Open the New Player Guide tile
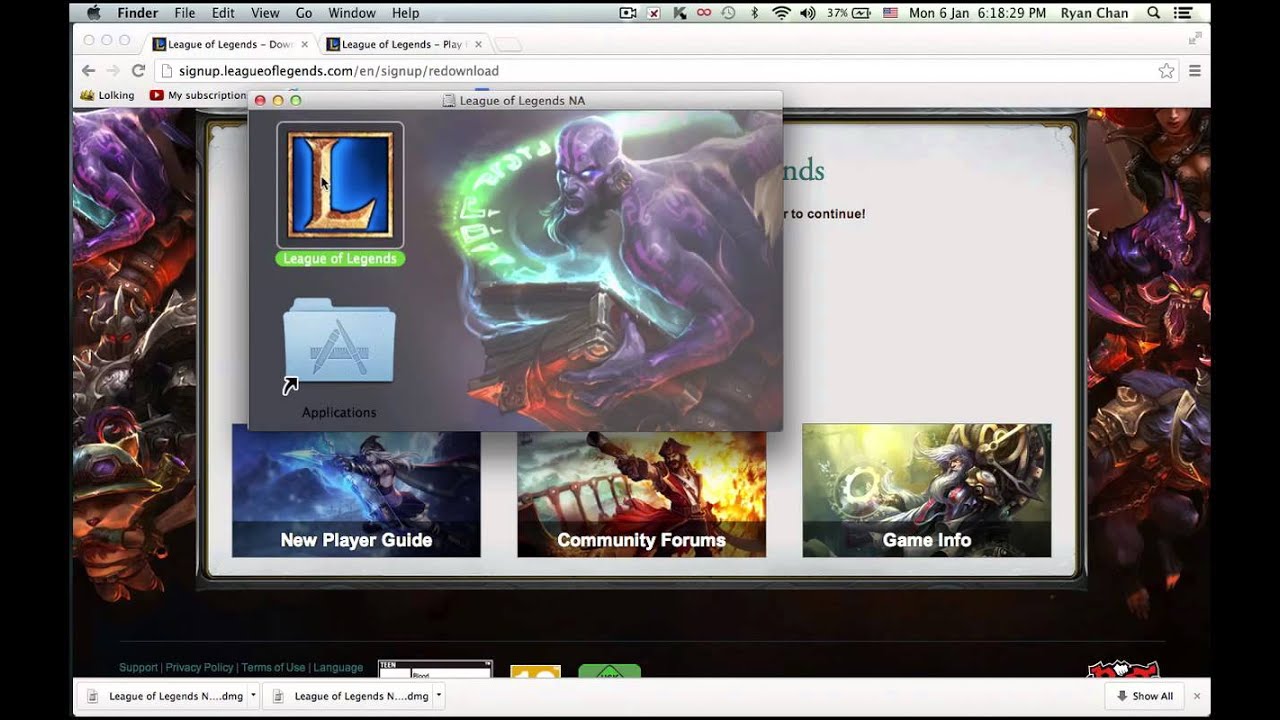Viewport: 1280px width, 720px height. pyautogui.click(x=356, y=490)
